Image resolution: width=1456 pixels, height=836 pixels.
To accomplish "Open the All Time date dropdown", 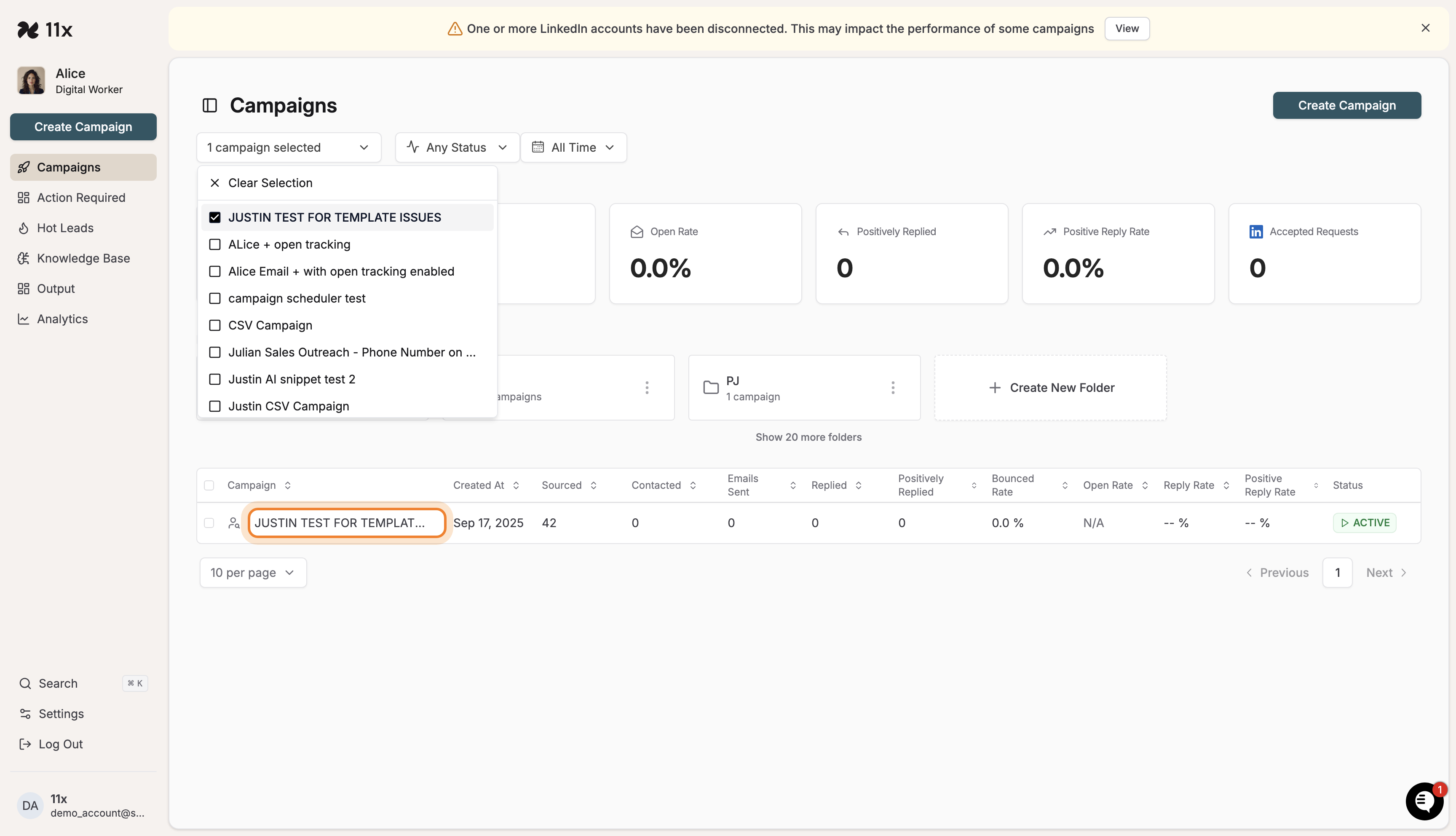I will pyautogui.click(x=573, y=147).
